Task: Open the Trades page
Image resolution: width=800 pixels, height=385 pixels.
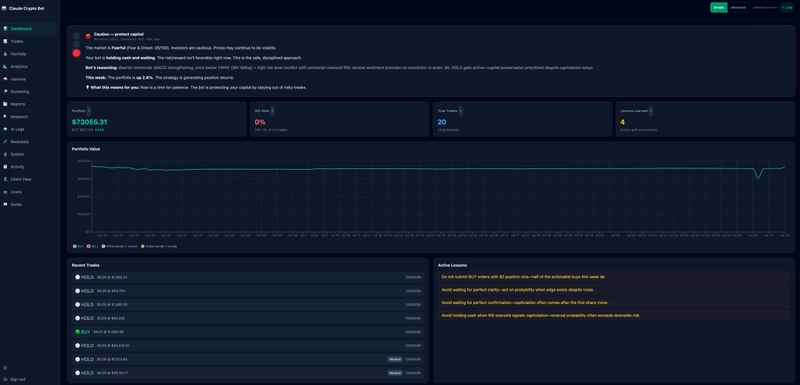Action: (29, 41)
